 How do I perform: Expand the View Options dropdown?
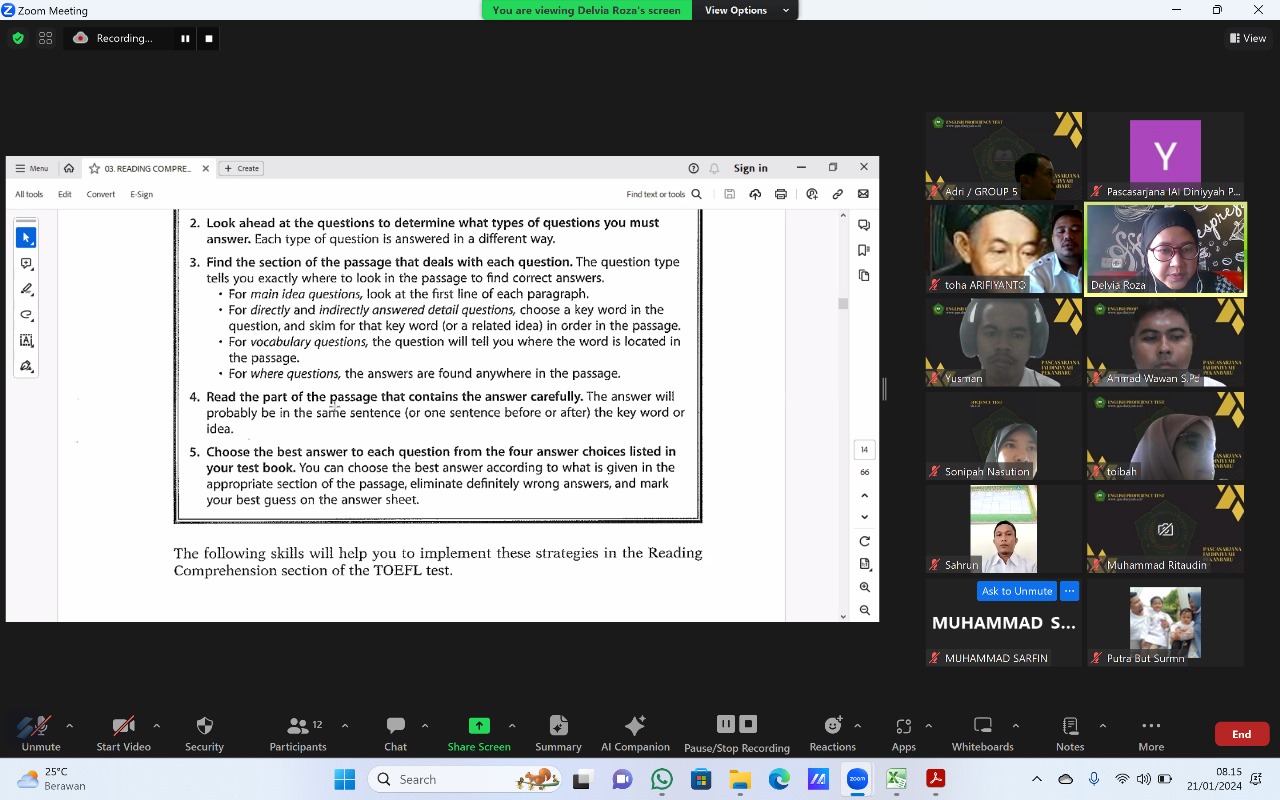[x=746, y=10]
